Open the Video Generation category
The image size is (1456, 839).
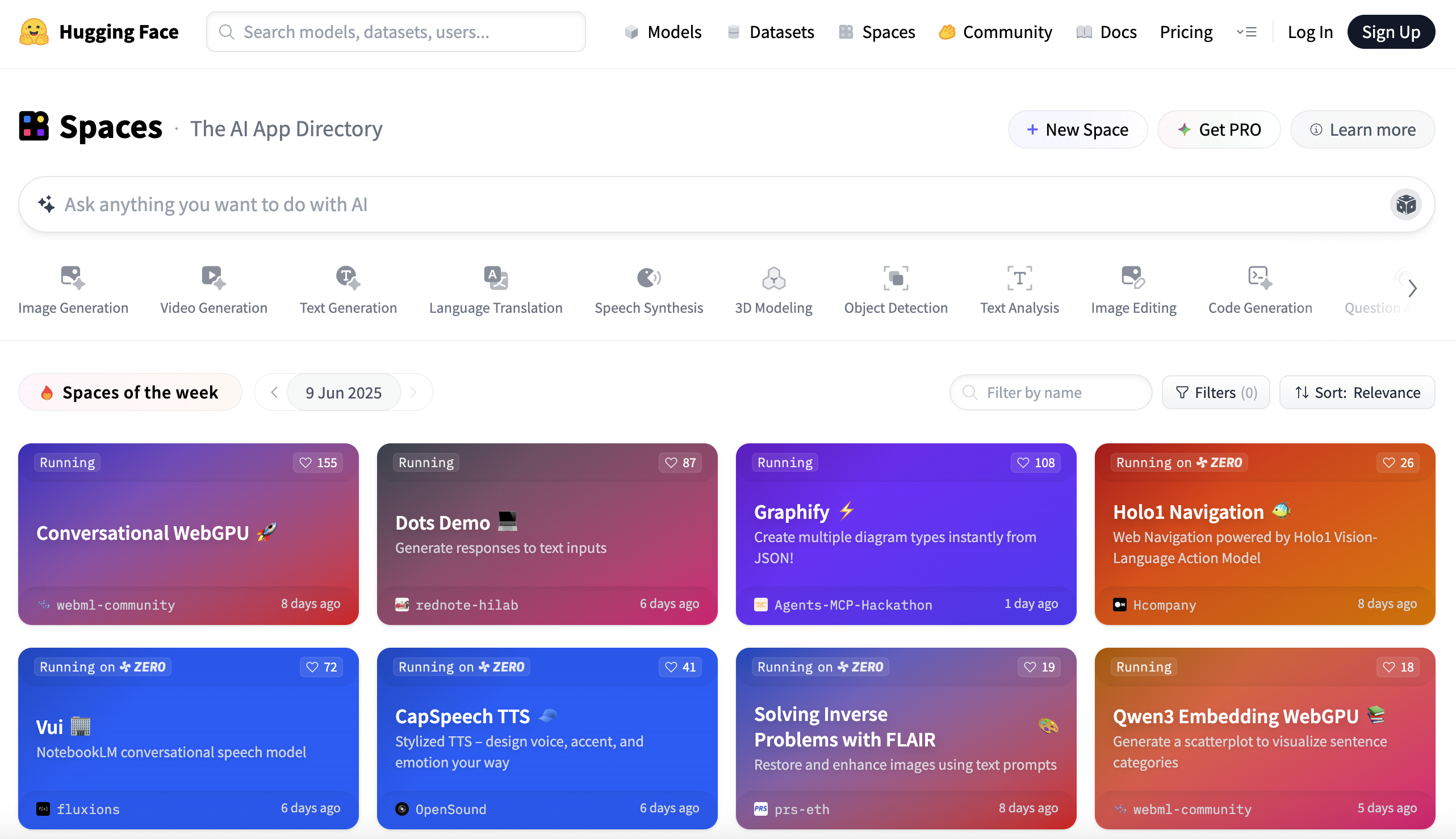pos(214,291)
